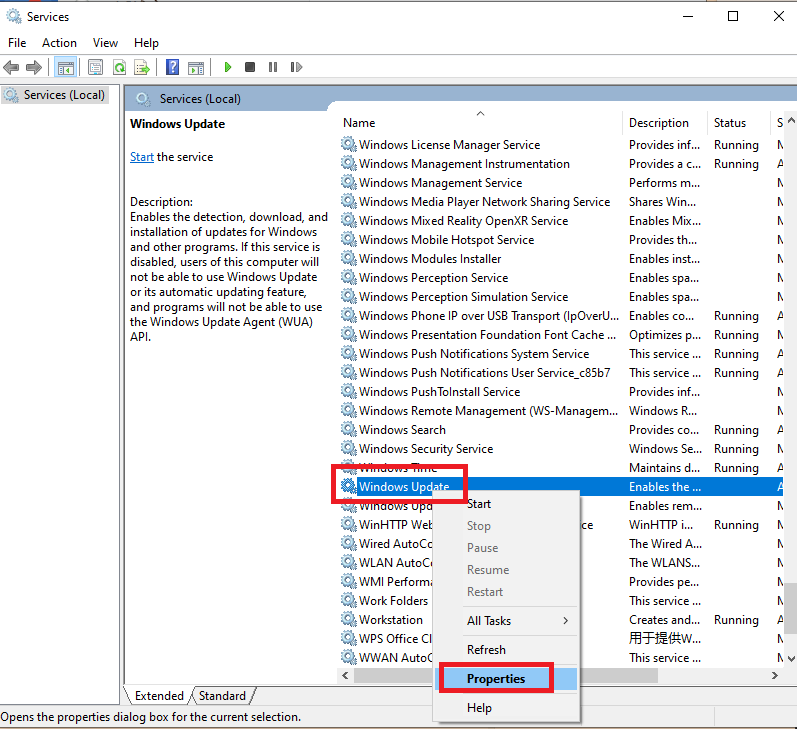Click the blue Help toolbar icon
The image size is (797, 729).
pyautogui.click(x=172, y=67)
